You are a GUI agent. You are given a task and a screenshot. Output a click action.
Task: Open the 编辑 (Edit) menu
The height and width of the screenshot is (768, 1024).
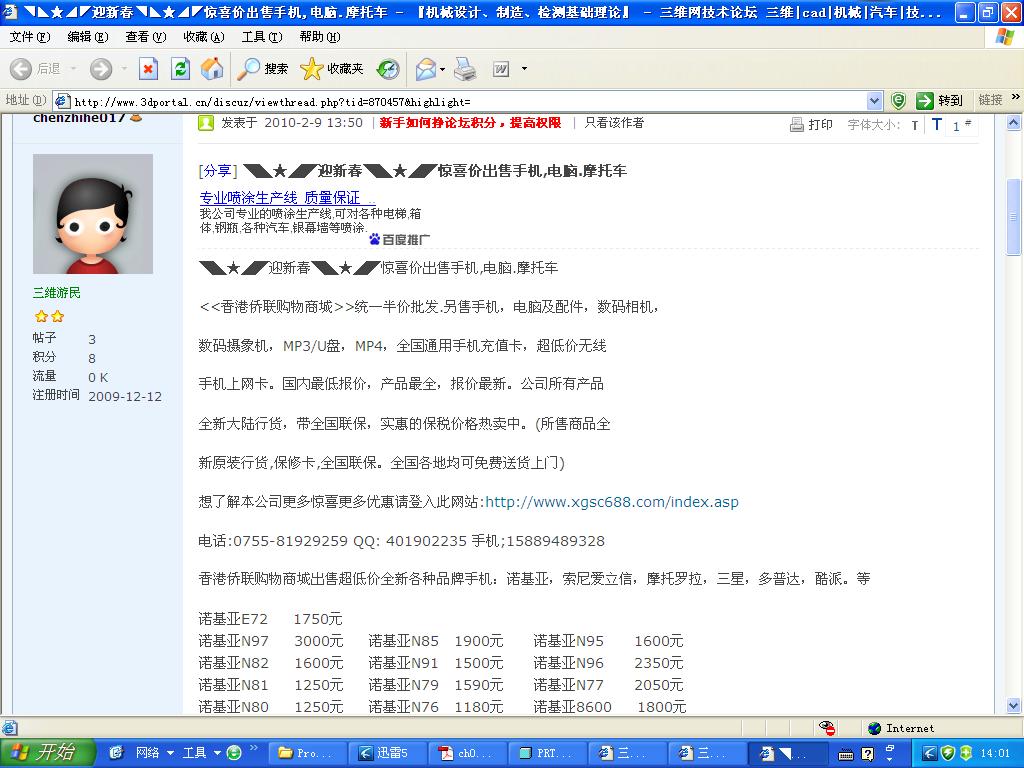click(x=88, y=37)
